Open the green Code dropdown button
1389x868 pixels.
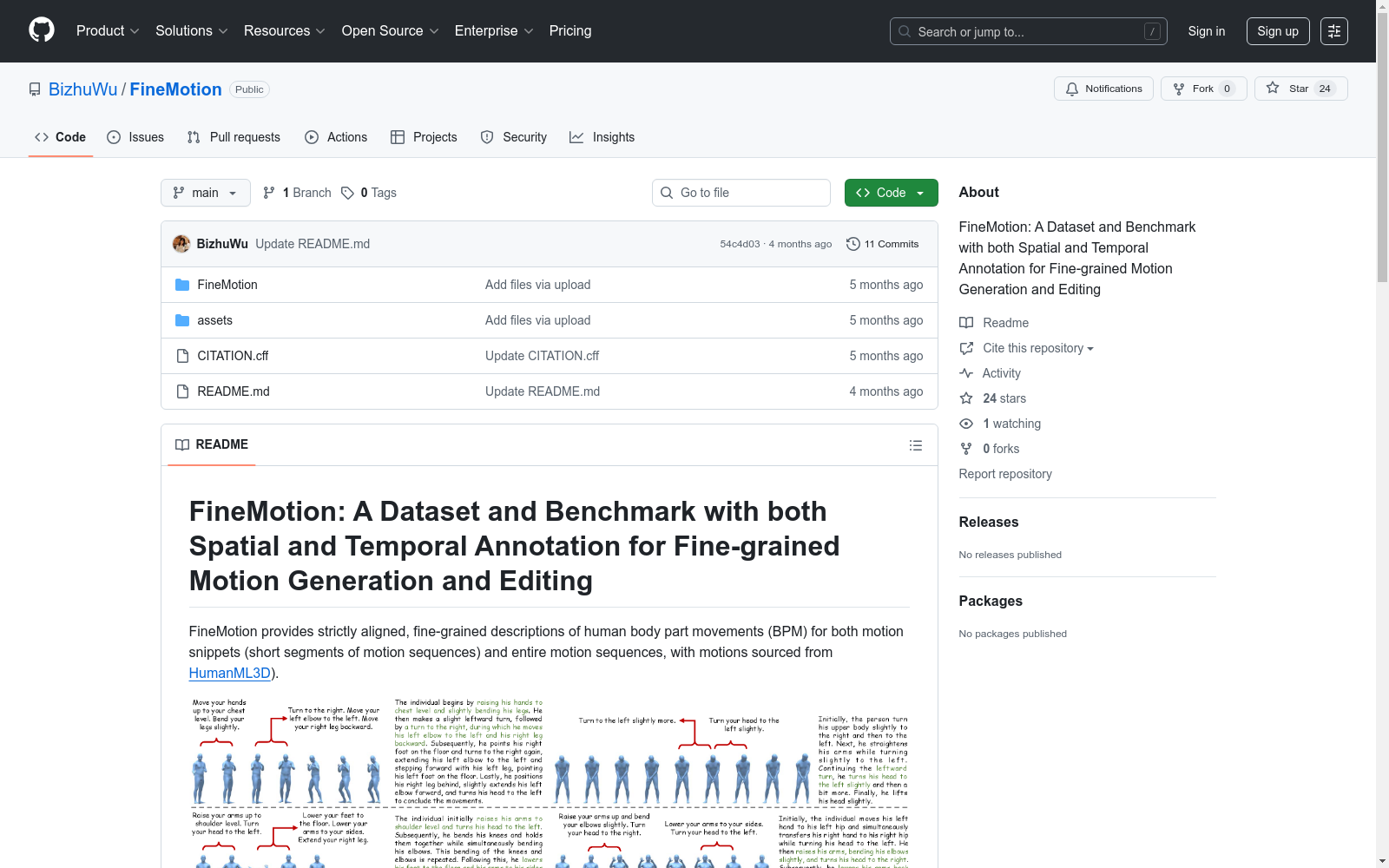tap(891, 193)
